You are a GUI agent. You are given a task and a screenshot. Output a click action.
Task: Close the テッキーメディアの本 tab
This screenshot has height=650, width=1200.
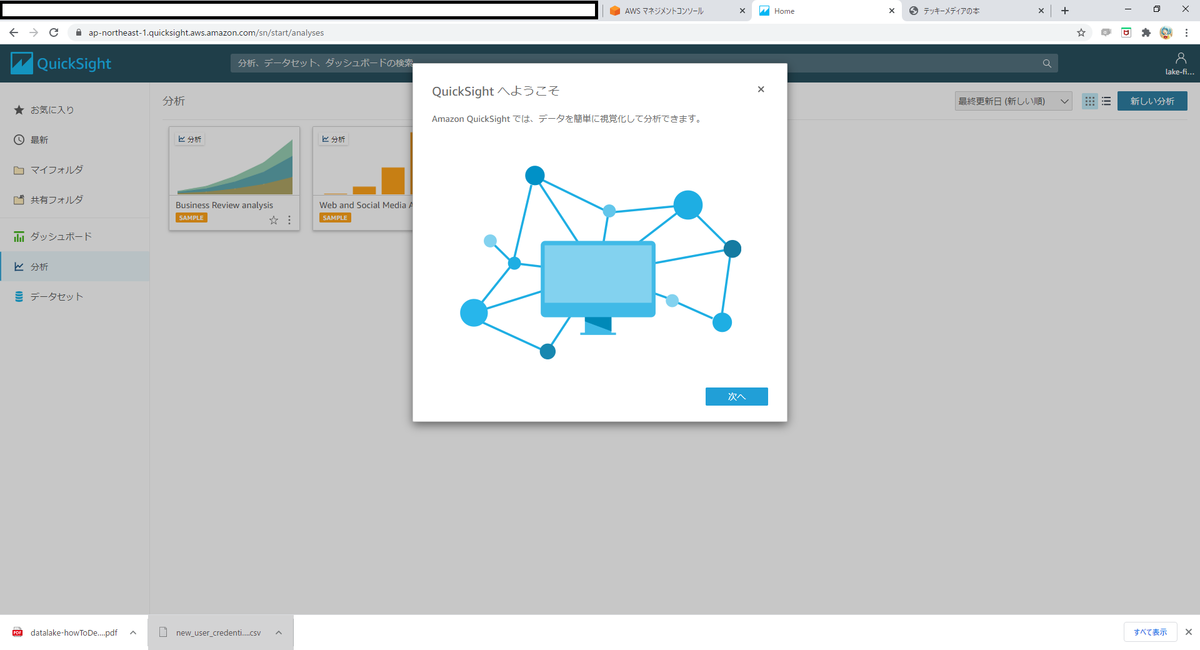(x=1042, y=11)
